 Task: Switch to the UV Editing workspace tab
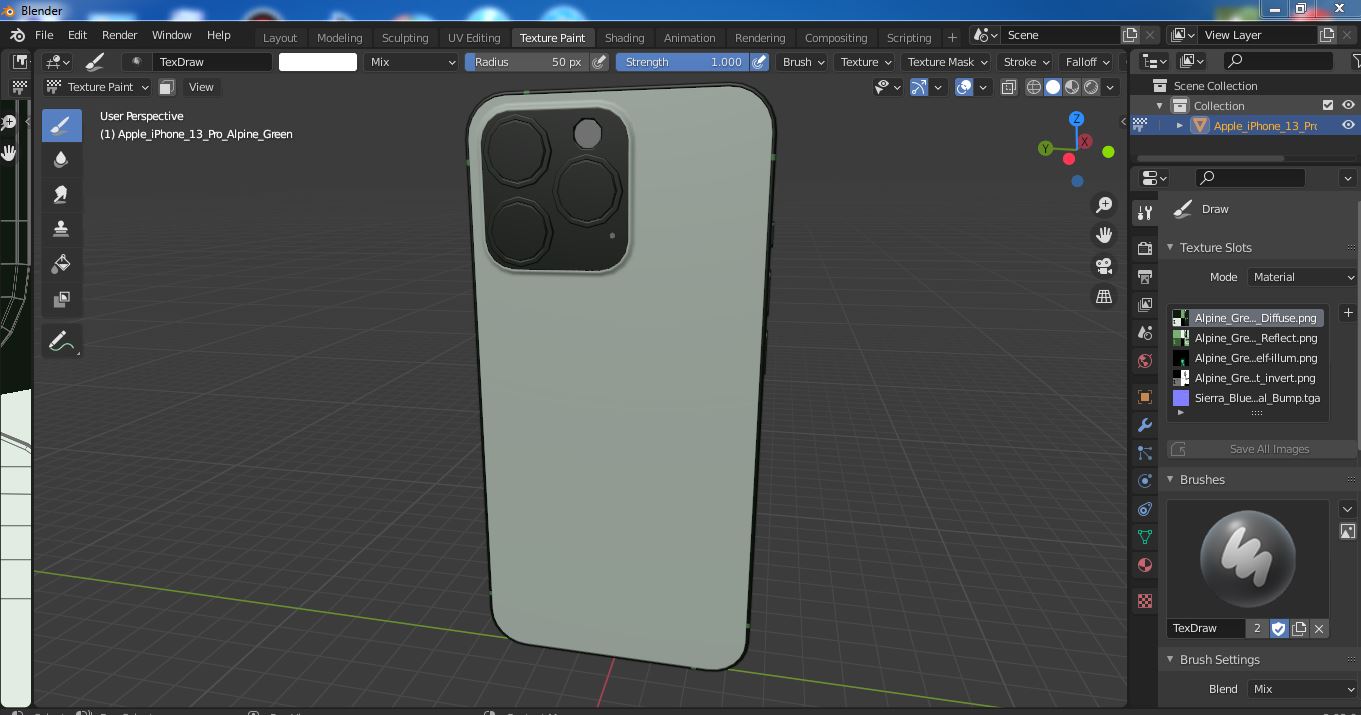pos(474,38)
